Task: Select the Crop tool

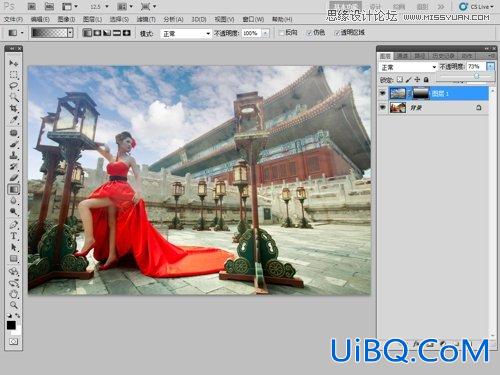Action: click(x=13, y=108)
